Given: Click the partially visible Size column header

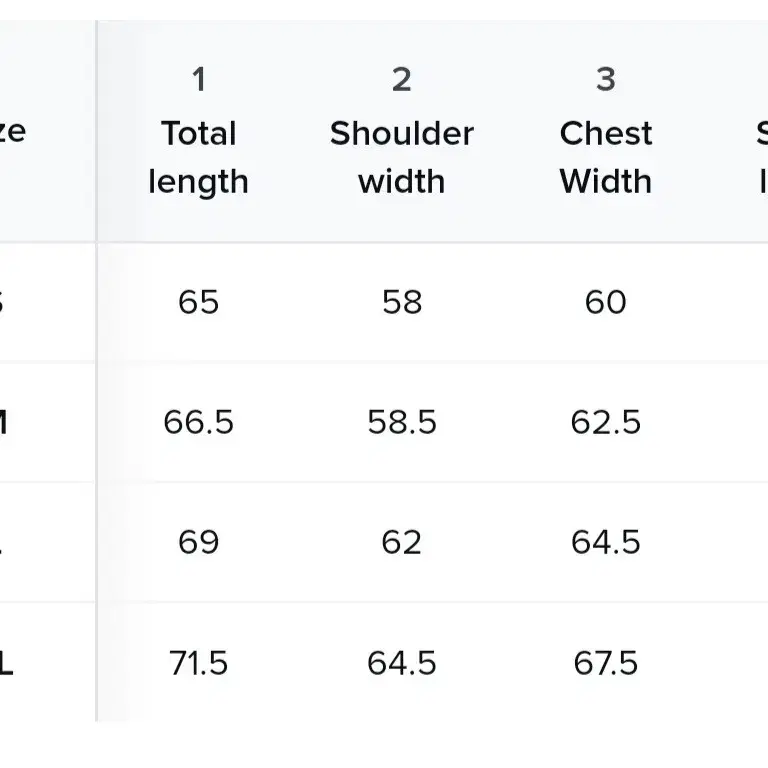Looking at the screenshot, I should point(13,131).
